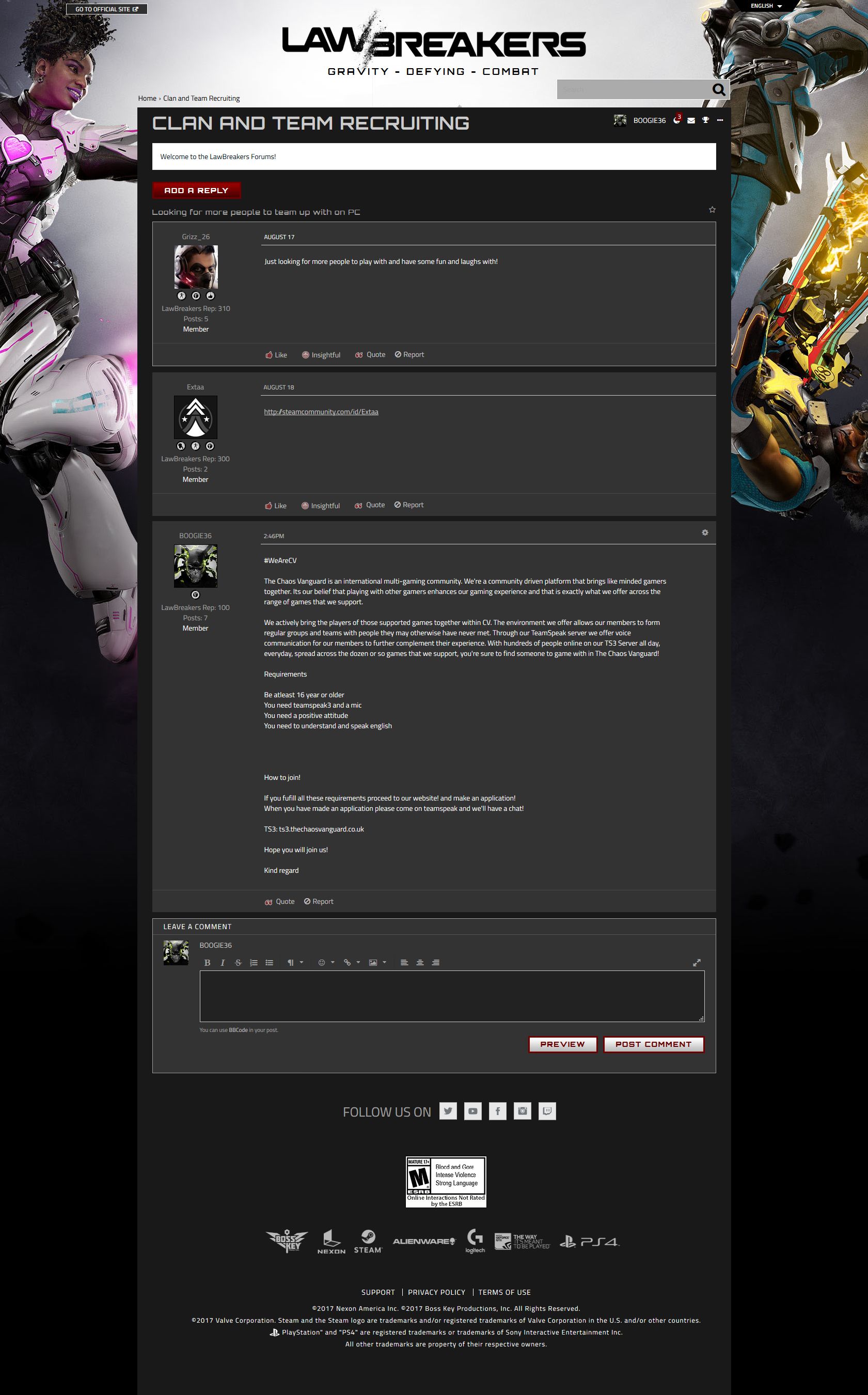Click the ESRB Mature rating image
The image size is (868, 1395).
click(x=446, y=1182)
